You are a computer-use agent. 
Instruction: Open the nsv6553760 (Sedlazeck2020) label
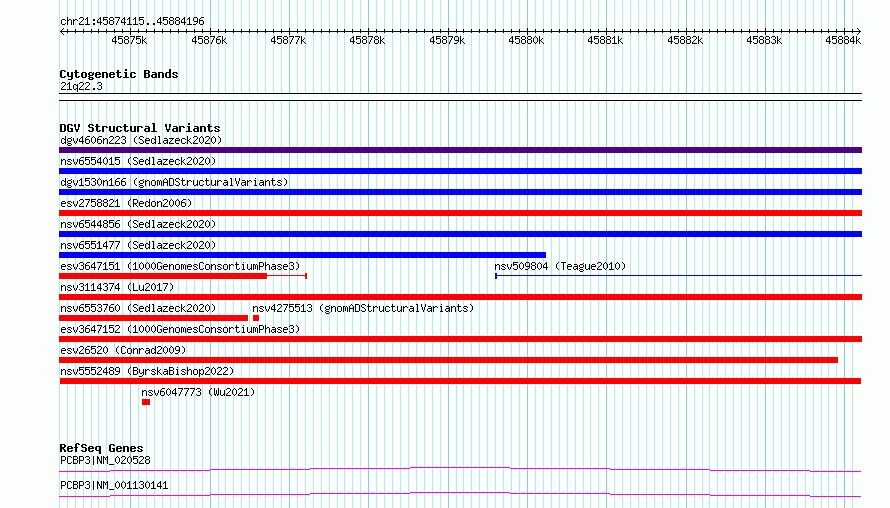tap(138, 308)
